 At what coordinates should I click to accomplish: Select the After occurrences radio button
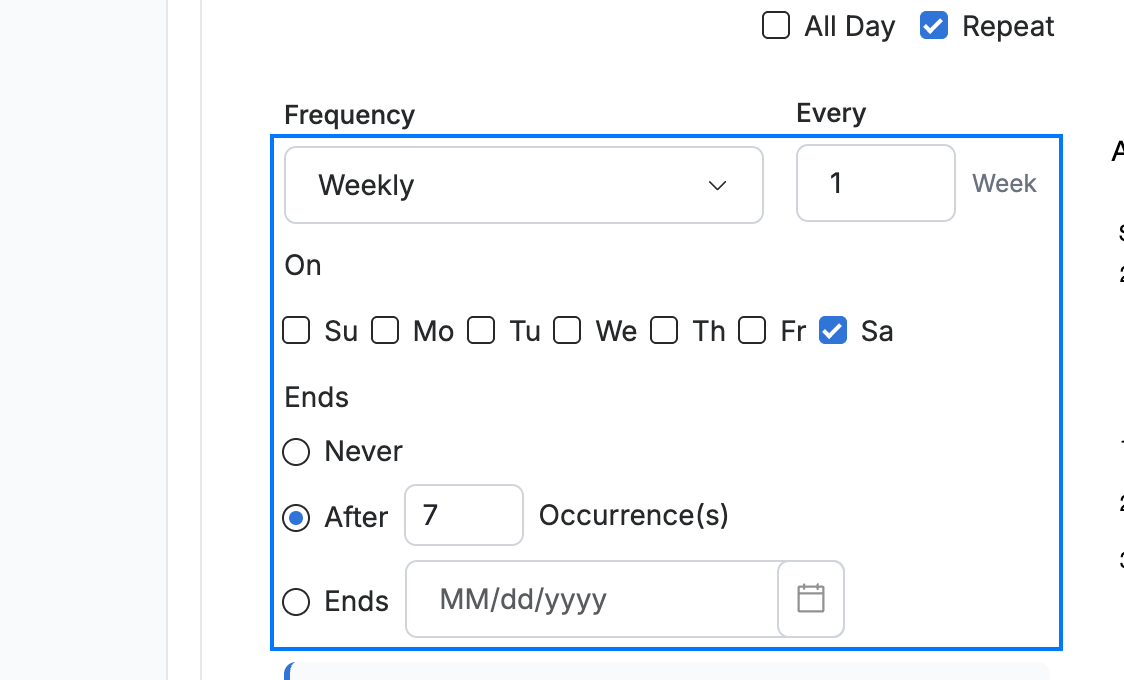pos(296,517)
